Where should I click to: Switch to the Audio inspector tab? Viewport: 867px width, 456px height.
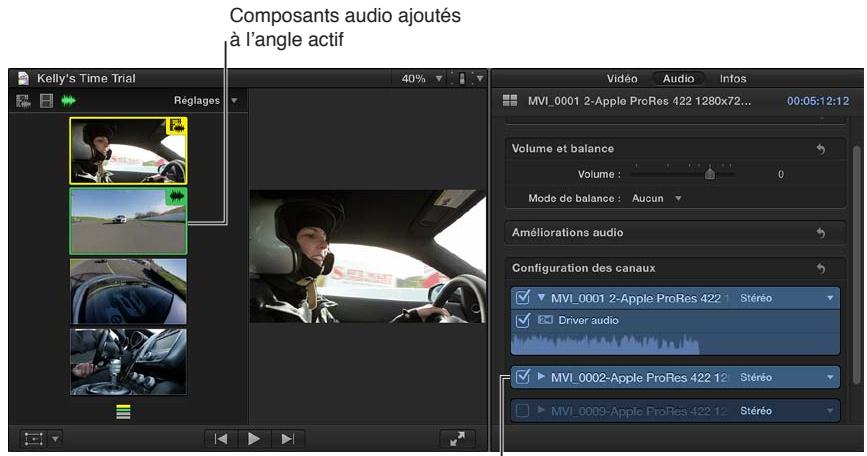click(x=678, y=78)
